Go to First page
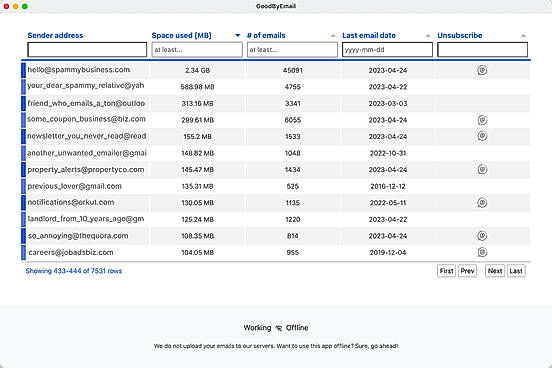Image resolution: width=552 pixels, height=368 pixels. [x=446, y=271]
